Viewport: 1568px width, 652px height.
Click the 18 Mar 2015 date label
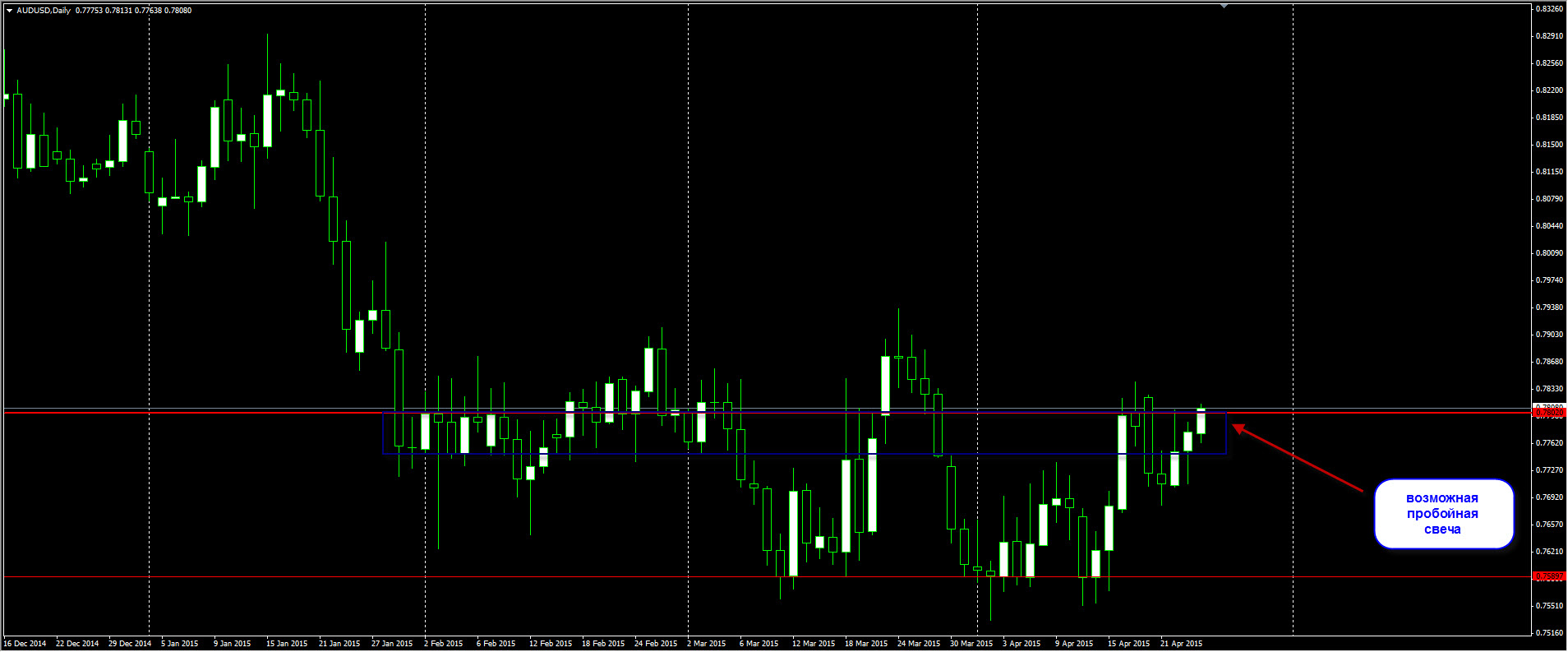click(x=866, y=644)
